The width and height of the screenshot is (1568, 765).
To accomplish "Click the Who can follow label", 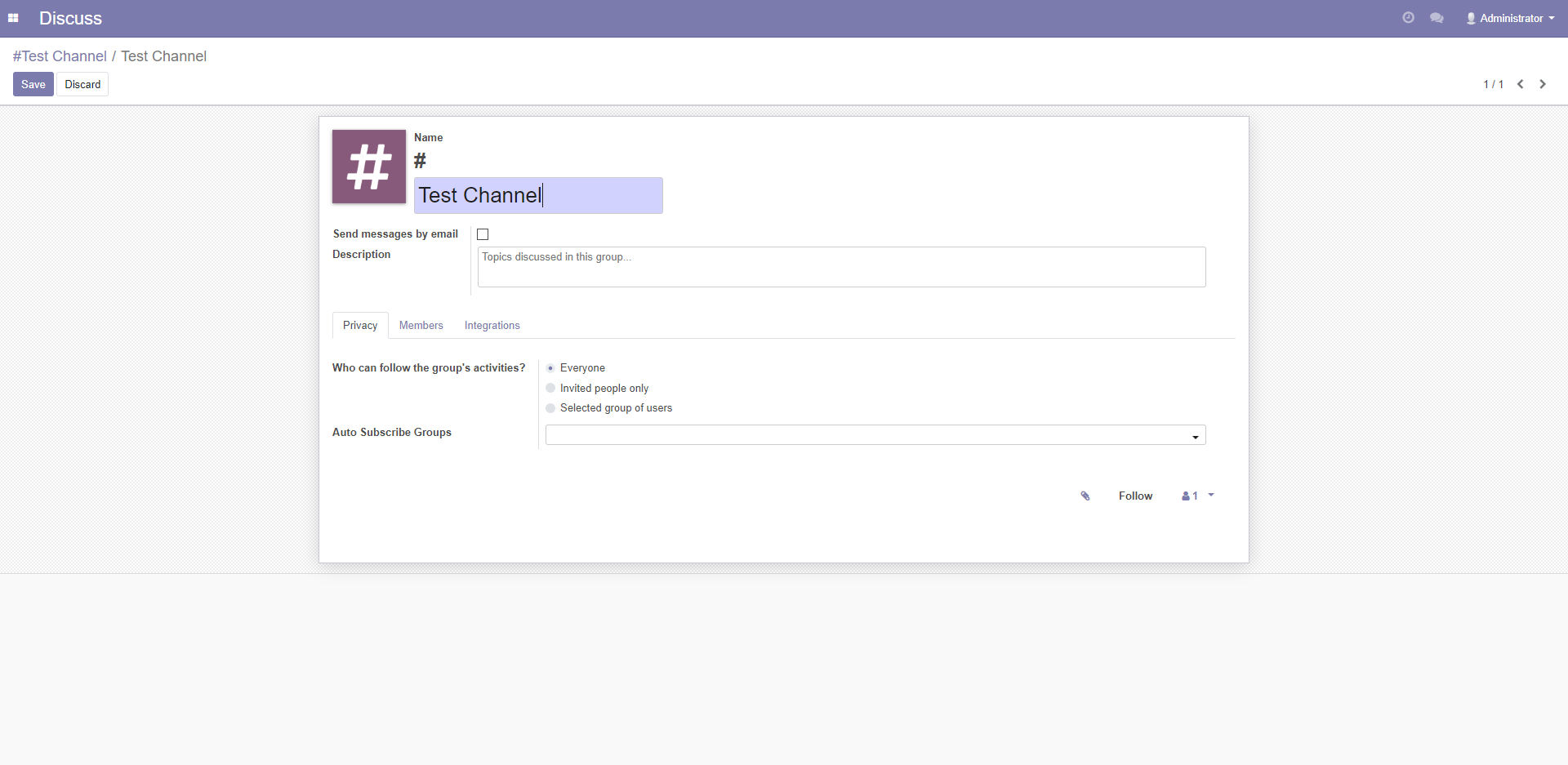I will click(x=429, y=367).
